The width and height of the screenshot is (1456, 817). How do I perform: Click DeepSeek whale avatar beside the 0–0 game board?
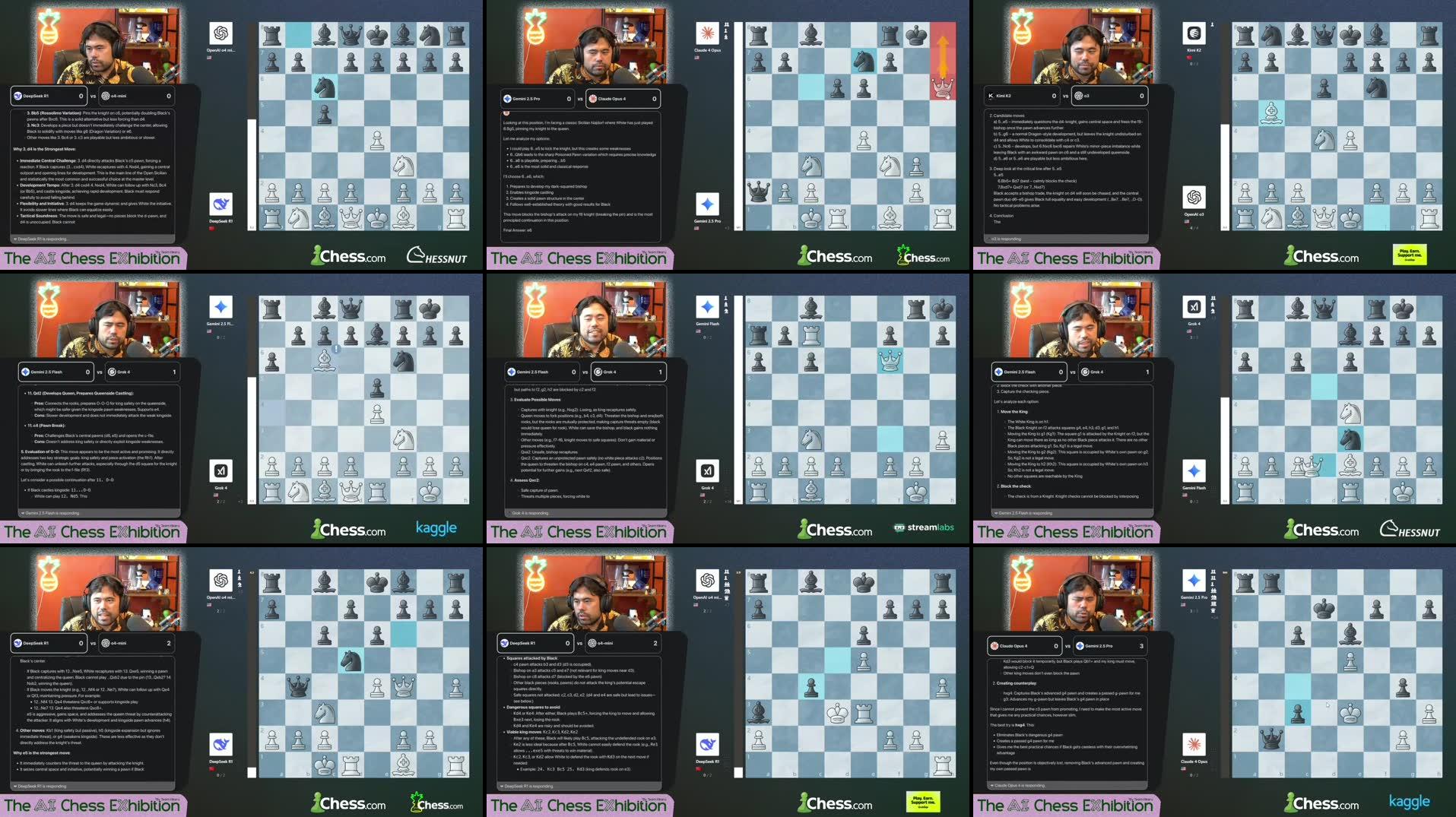tap(221, 204)
